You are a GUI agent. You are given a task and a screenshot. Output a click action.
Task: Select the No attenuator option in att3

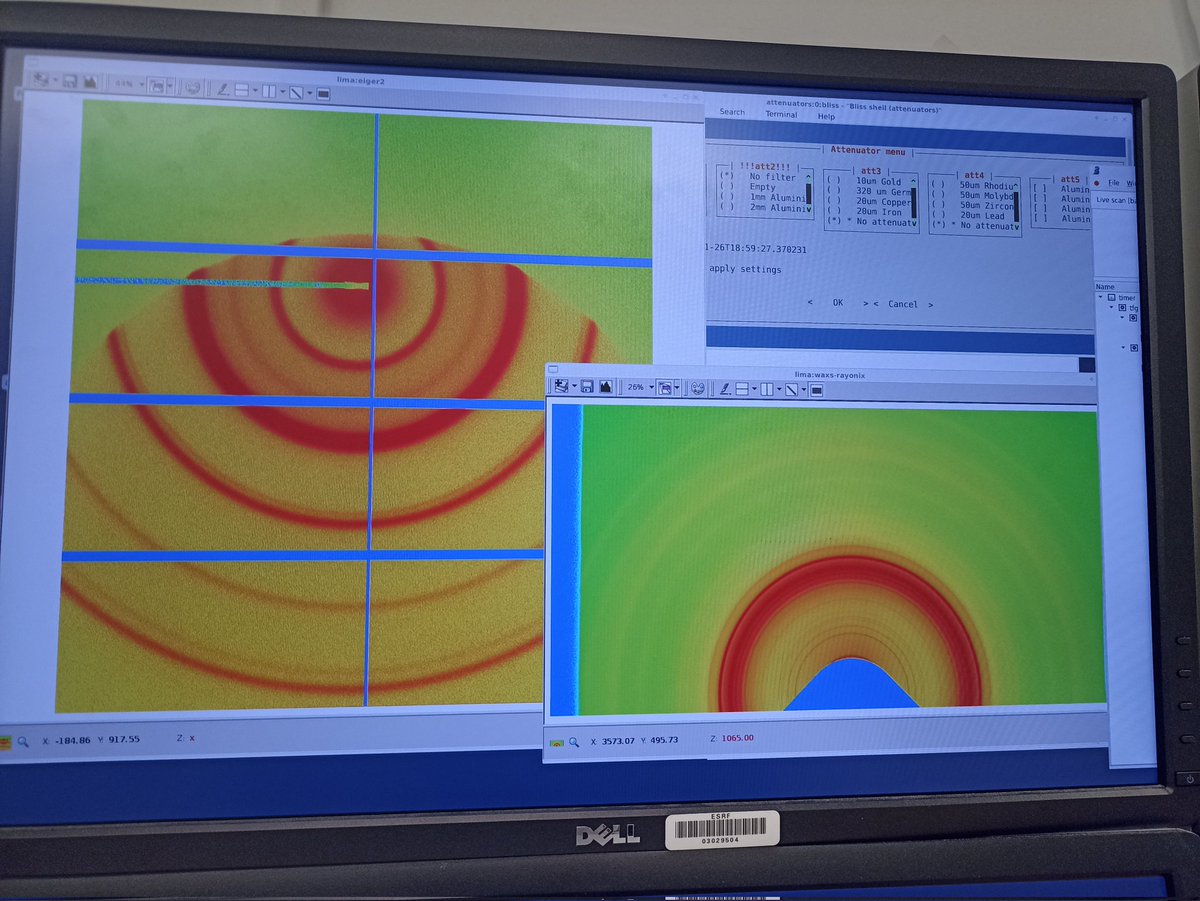click(x=870, y=222)
